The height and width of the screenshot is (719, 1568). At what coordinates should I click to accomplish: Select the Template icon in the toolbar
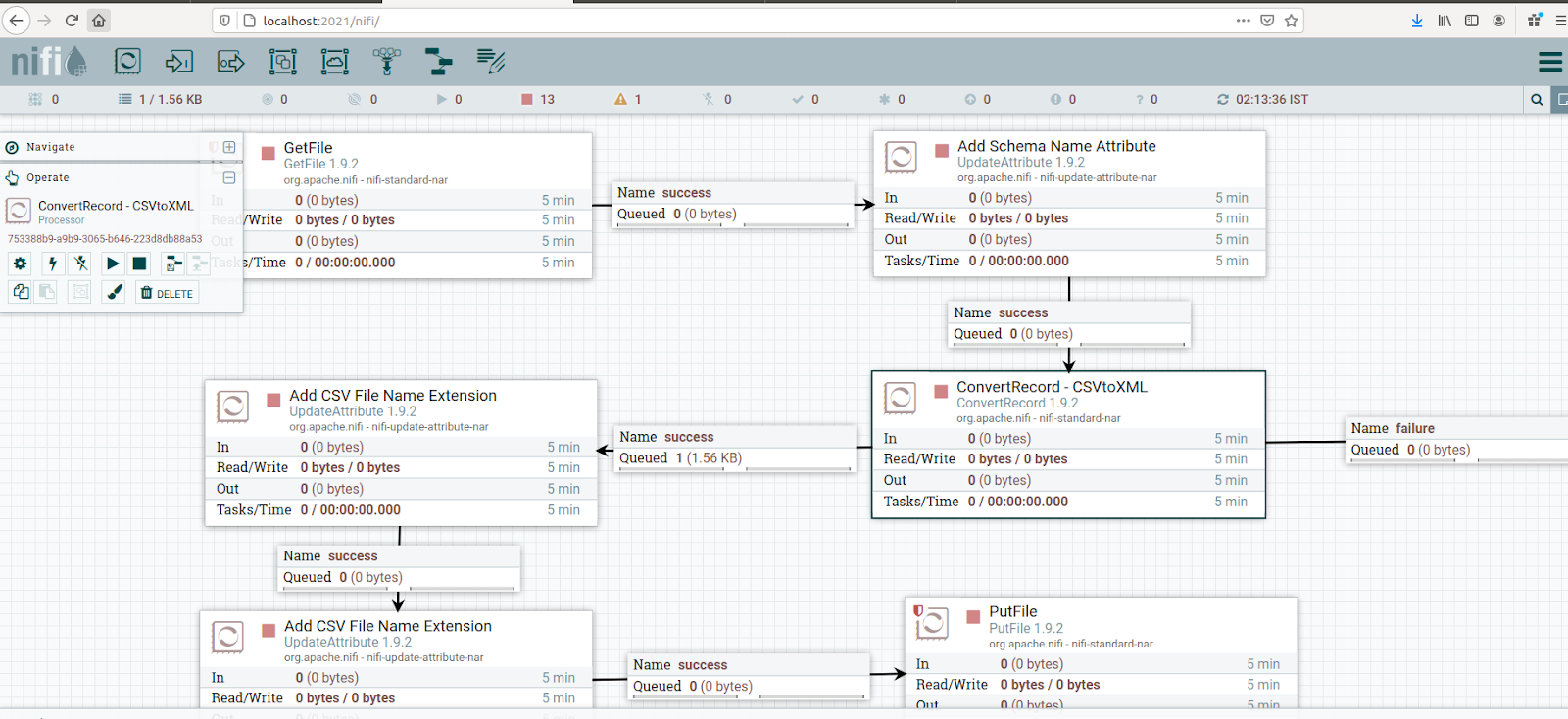coord(438,62)
